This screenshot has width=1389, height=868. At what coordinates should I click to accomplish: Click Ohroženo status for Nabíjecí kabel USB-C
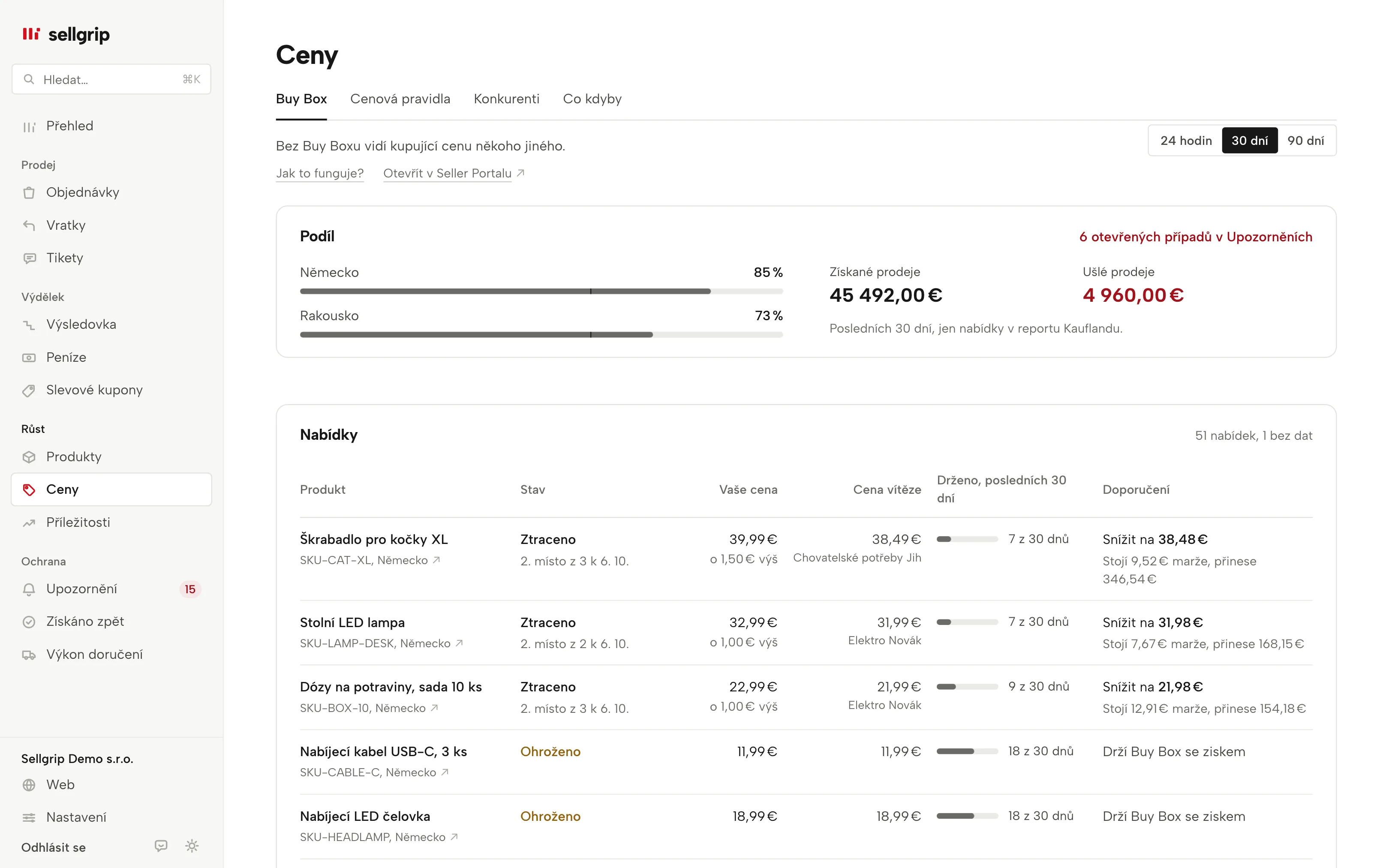click(x=550, y=752)
